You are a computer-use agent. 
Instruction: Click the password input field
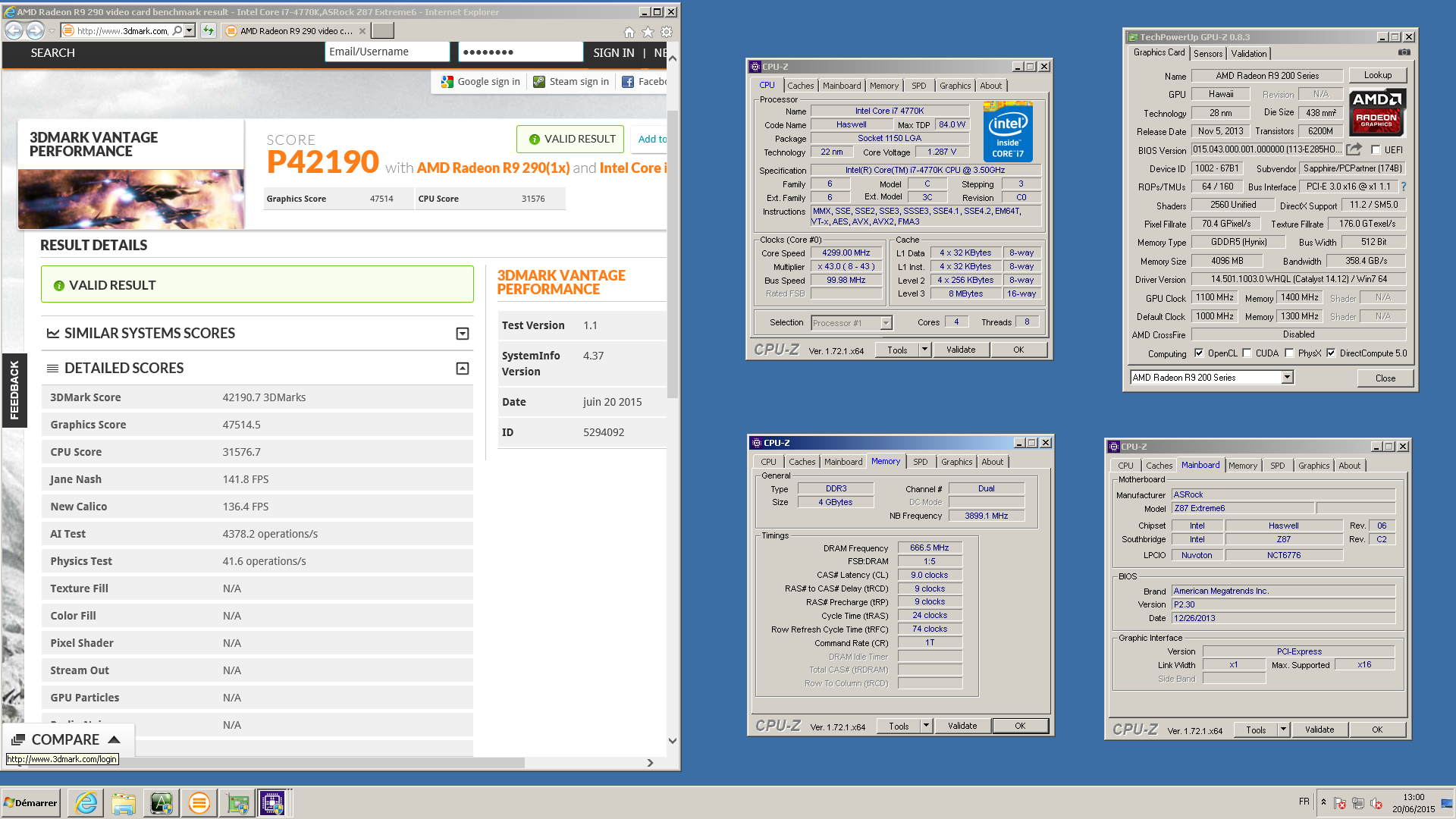[x=520, y=52]
